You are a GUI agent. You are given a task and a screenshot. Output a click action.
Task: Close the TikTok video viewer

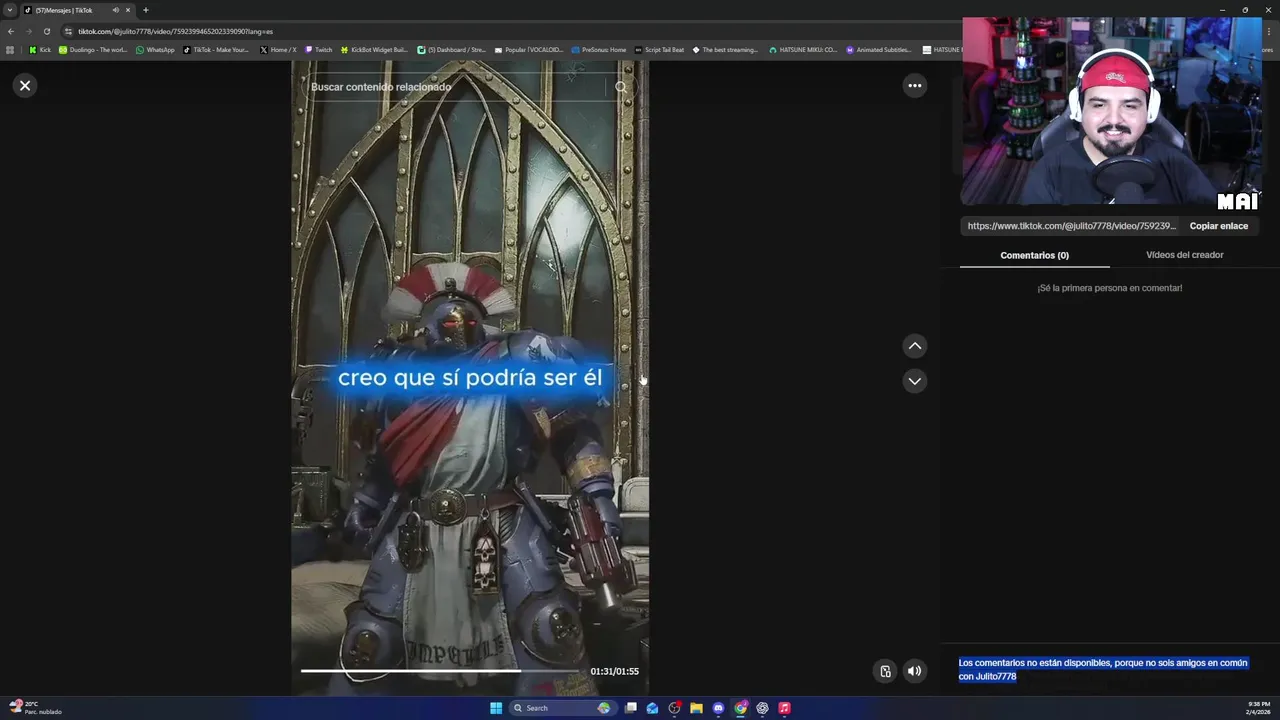pos(25,86)
